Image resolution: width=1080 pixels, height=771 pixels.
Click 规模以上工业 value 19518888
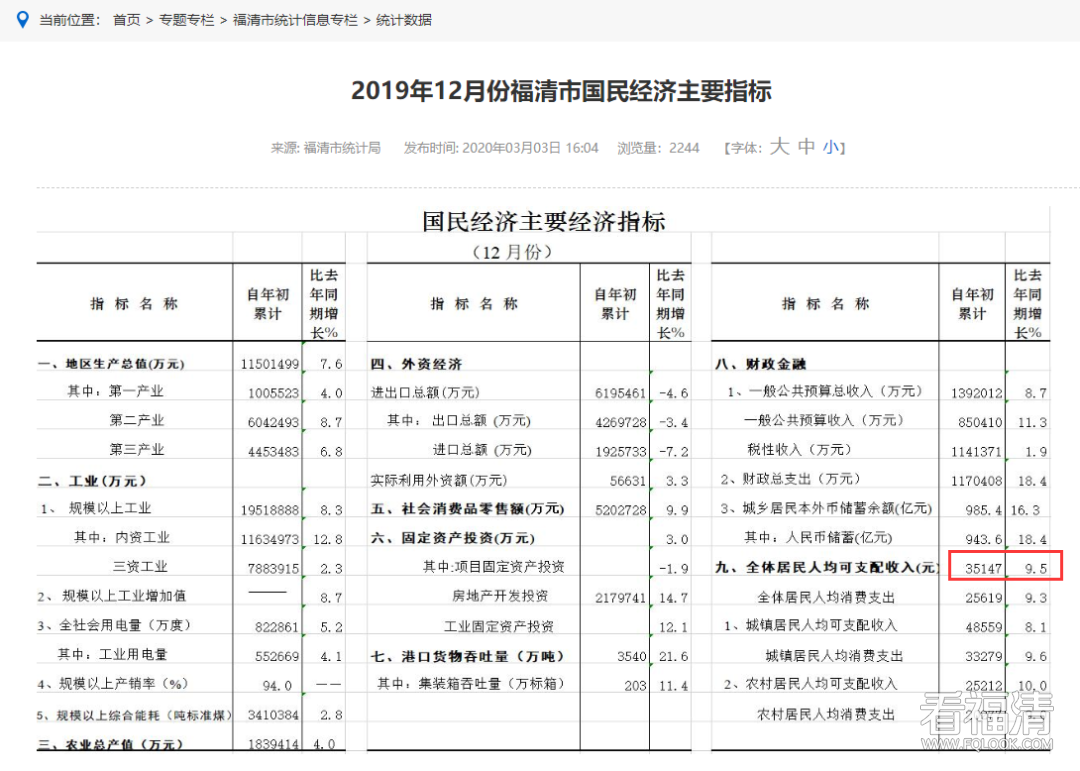click(269, 510)
